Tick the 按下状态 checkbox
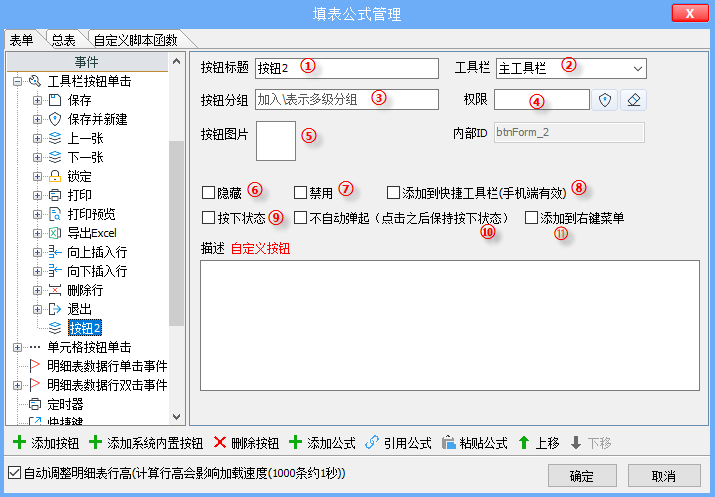715x497 pixels. (x=208, y=217)
